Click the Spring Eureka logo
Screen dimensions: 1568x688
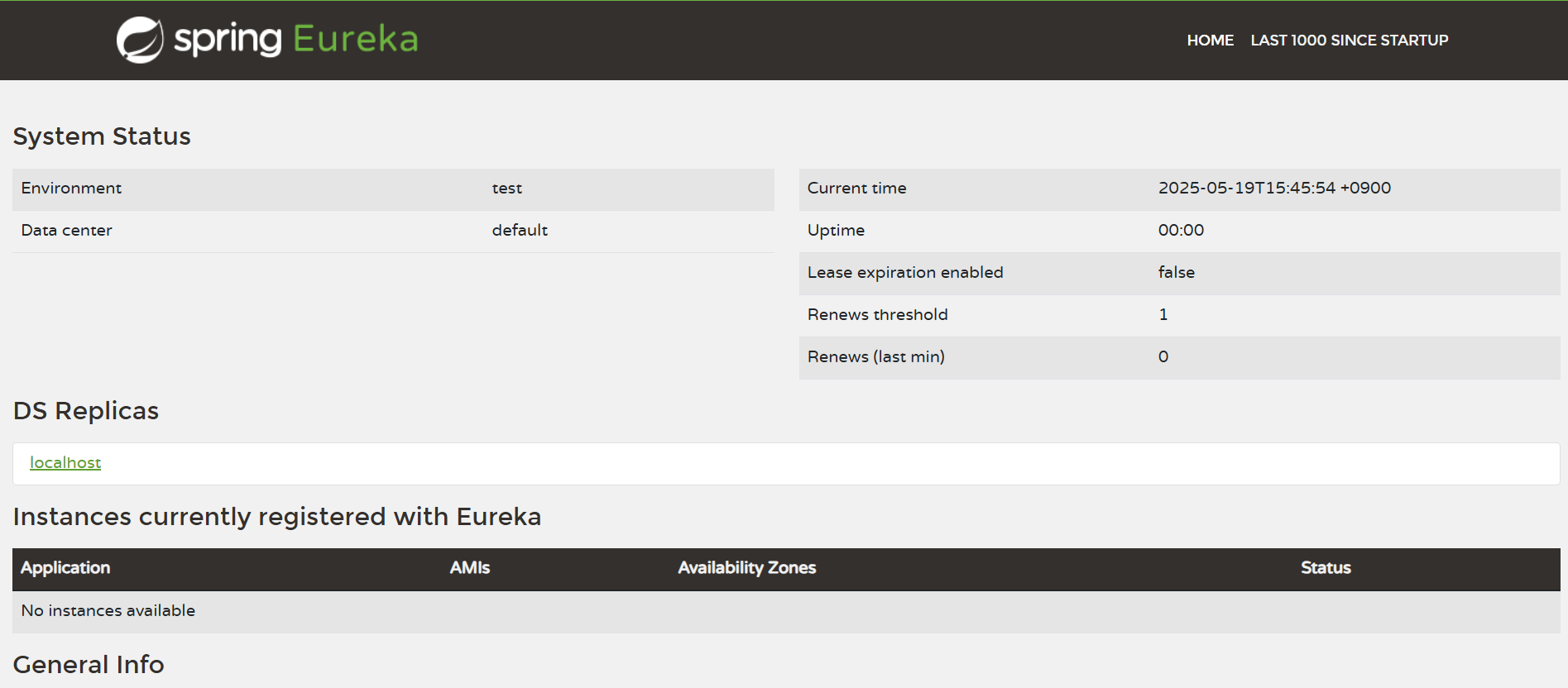(x=267, y=39)
